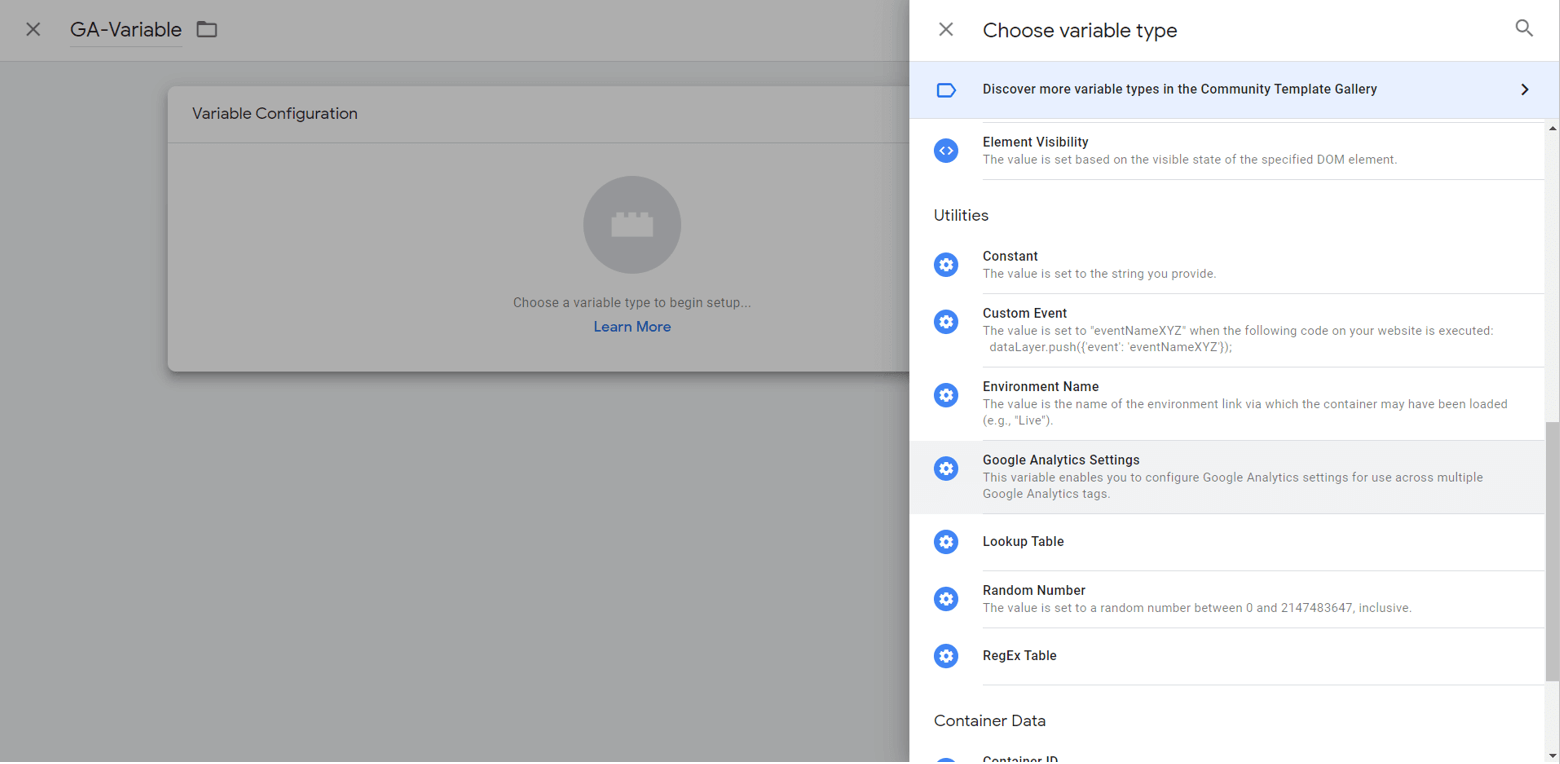The width and height of the screenshot is (1560, 764).
Task: Click the Environment Name gear icon
Action: coord(945,395)
